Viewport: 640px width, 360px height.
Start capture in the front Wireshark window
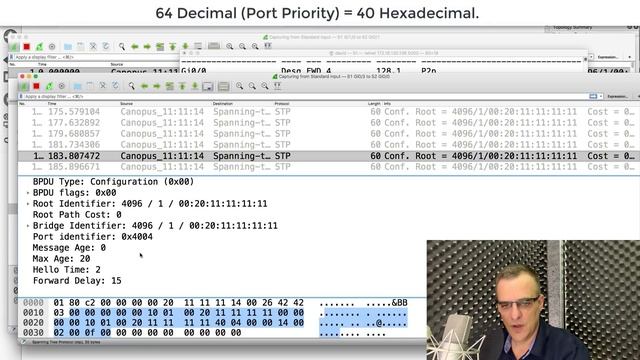pos(24,86)
